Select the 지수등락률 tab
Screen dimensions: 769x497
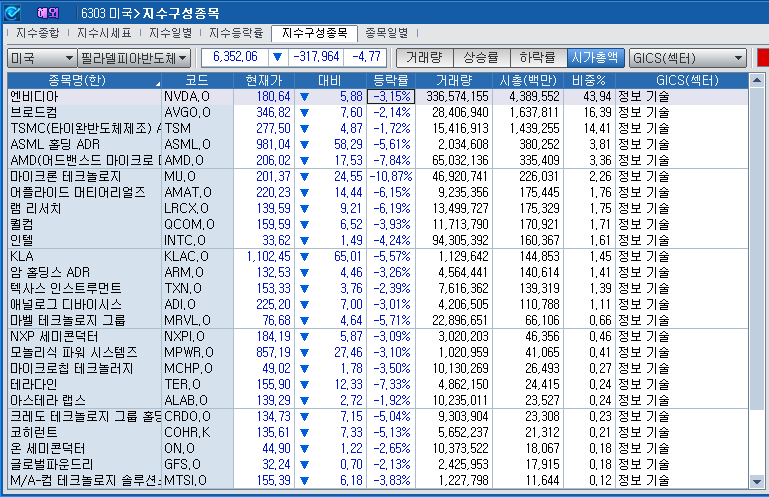[236, 33]
